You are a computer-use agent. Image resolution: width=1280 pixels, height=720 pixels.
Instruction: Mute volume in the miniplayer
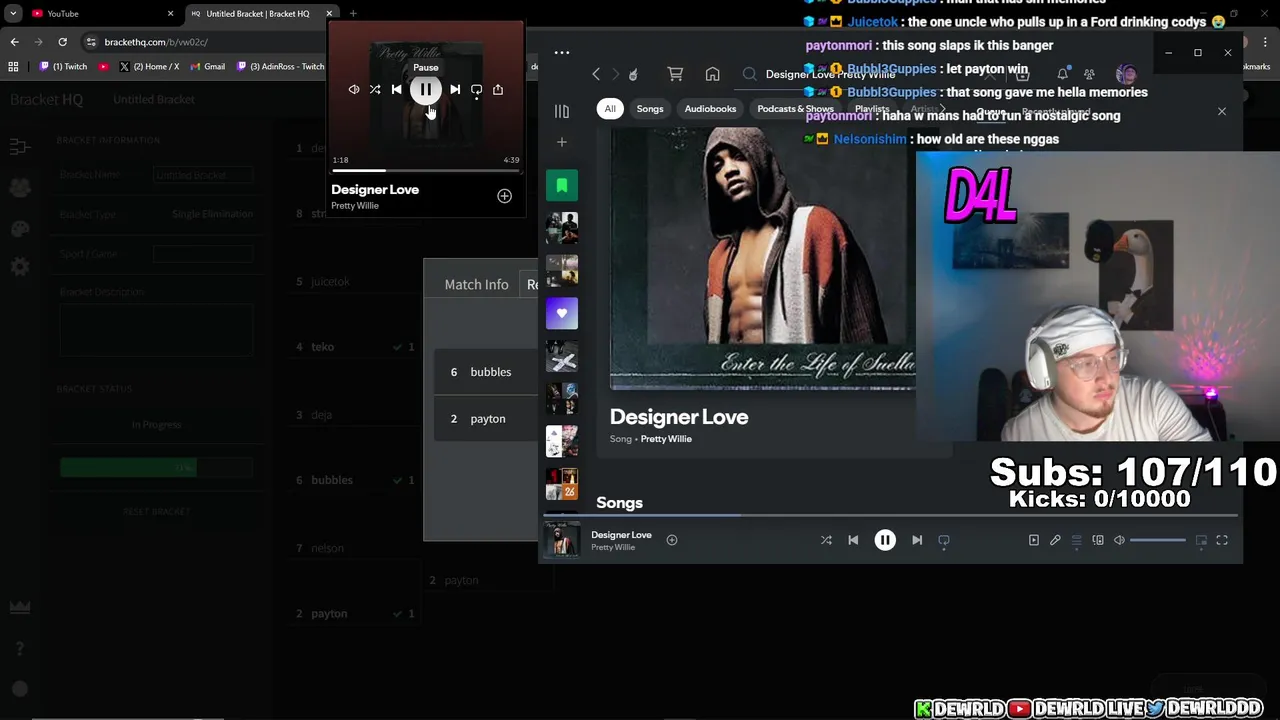(354, 90)
